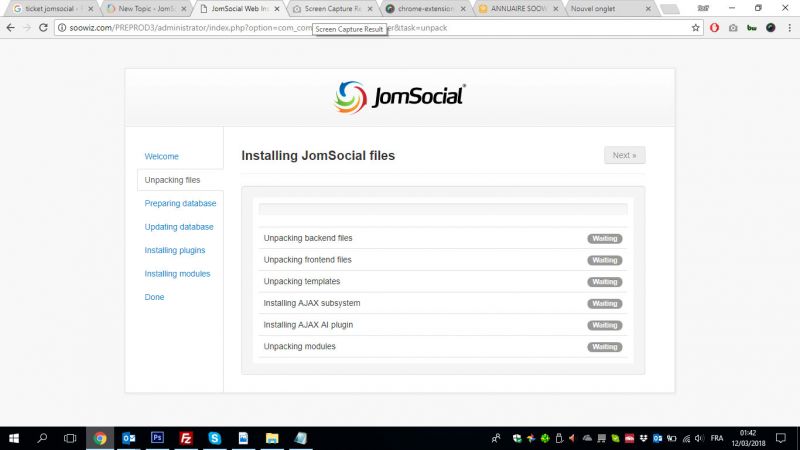Click the JomSocial logo
This screenshot has width=800, height=450.
click(399, 97)
